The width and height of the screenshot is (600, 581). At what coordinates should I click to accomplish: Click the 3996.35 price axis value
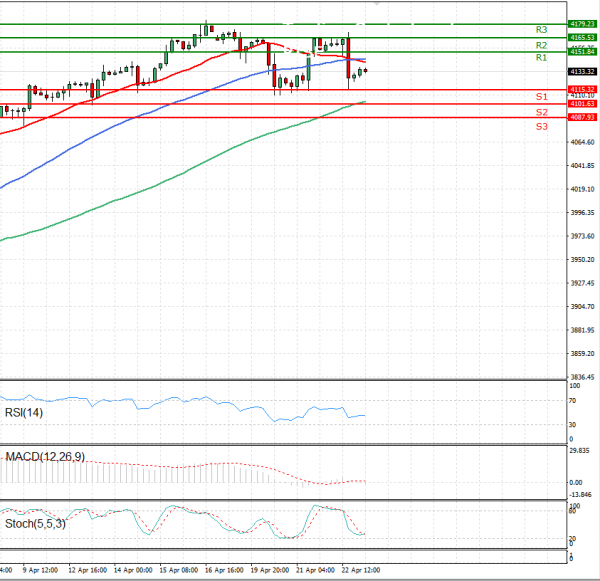pyautogui.click(x=582, y=212)
